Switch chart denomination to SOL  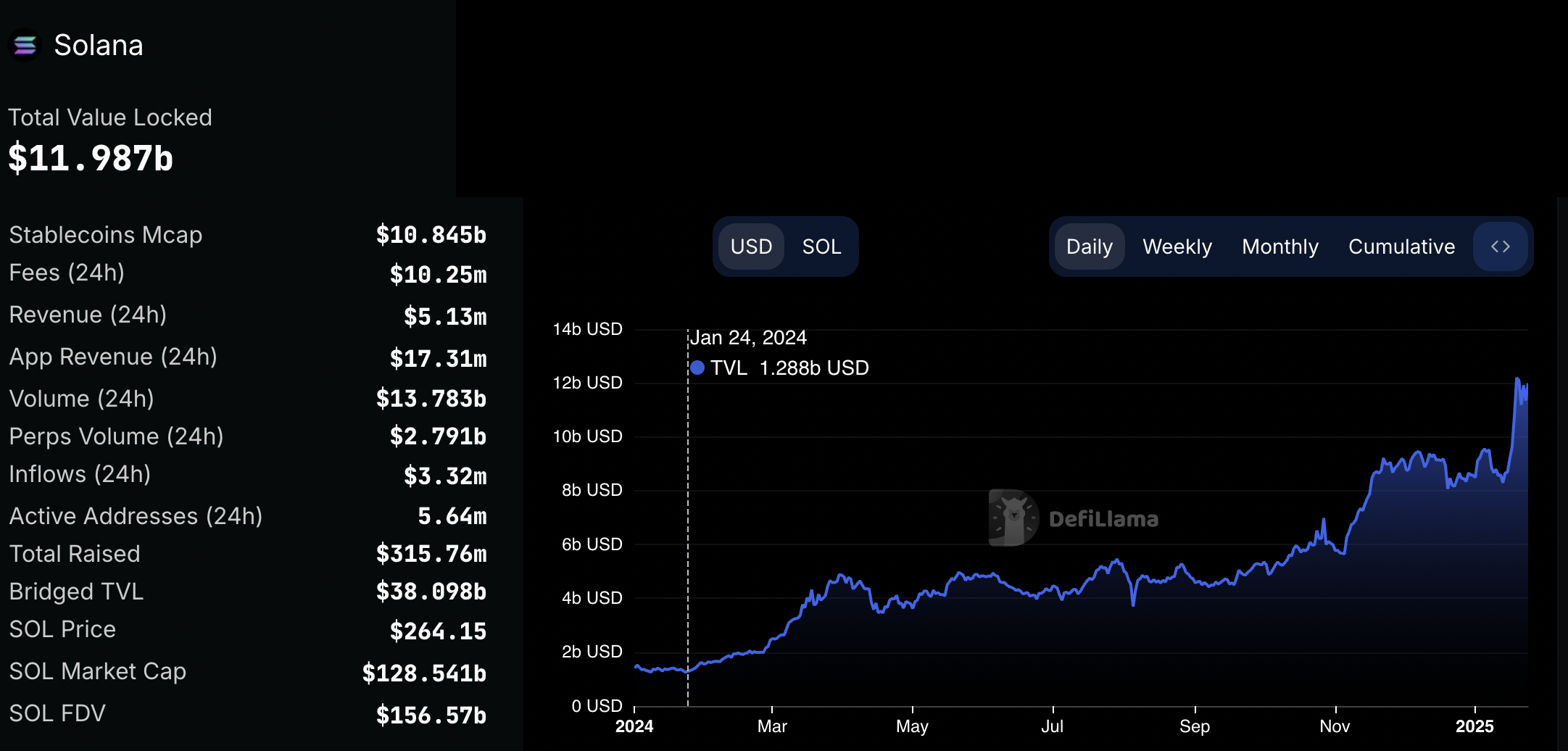click(821, 246)
